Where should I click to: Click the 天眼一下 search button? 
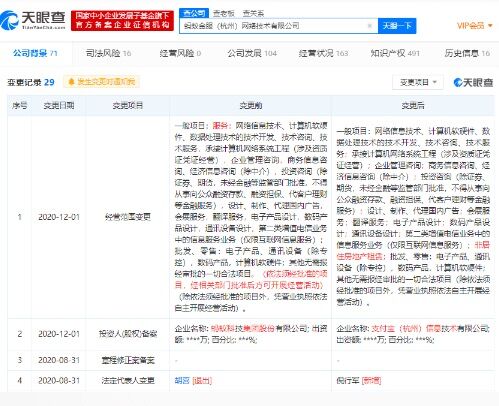397,26
